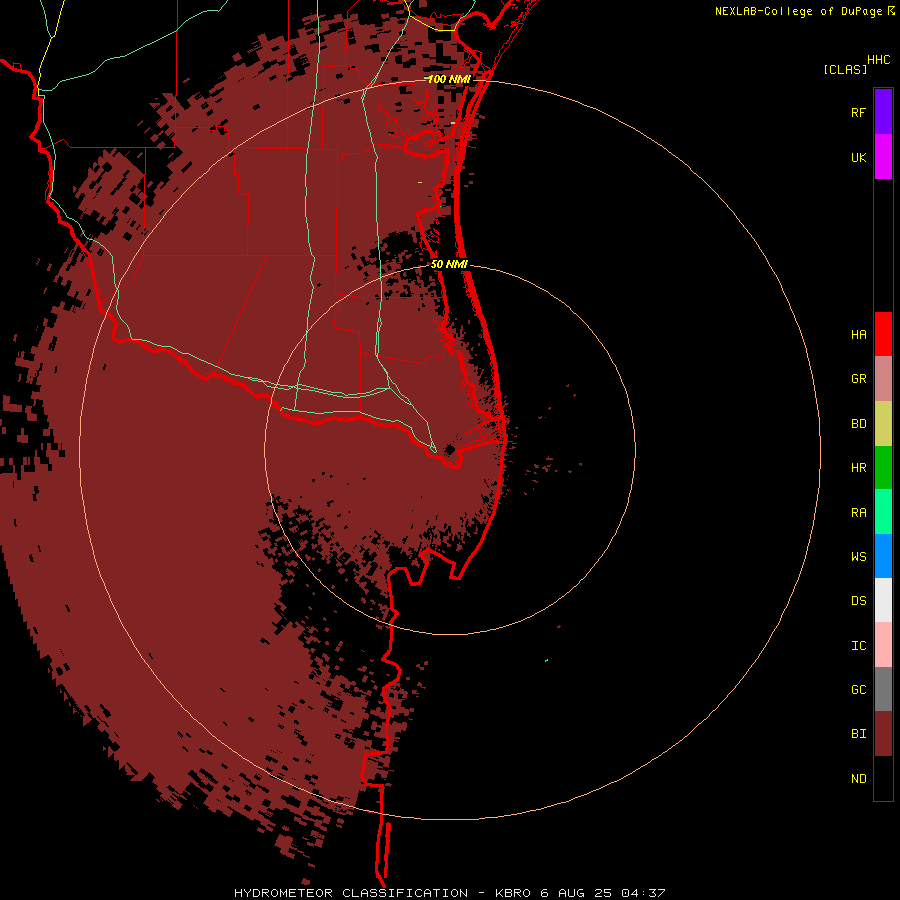Select the BD yellow legend block
Viewport: 900px width, 900px height.
[883, 424]
